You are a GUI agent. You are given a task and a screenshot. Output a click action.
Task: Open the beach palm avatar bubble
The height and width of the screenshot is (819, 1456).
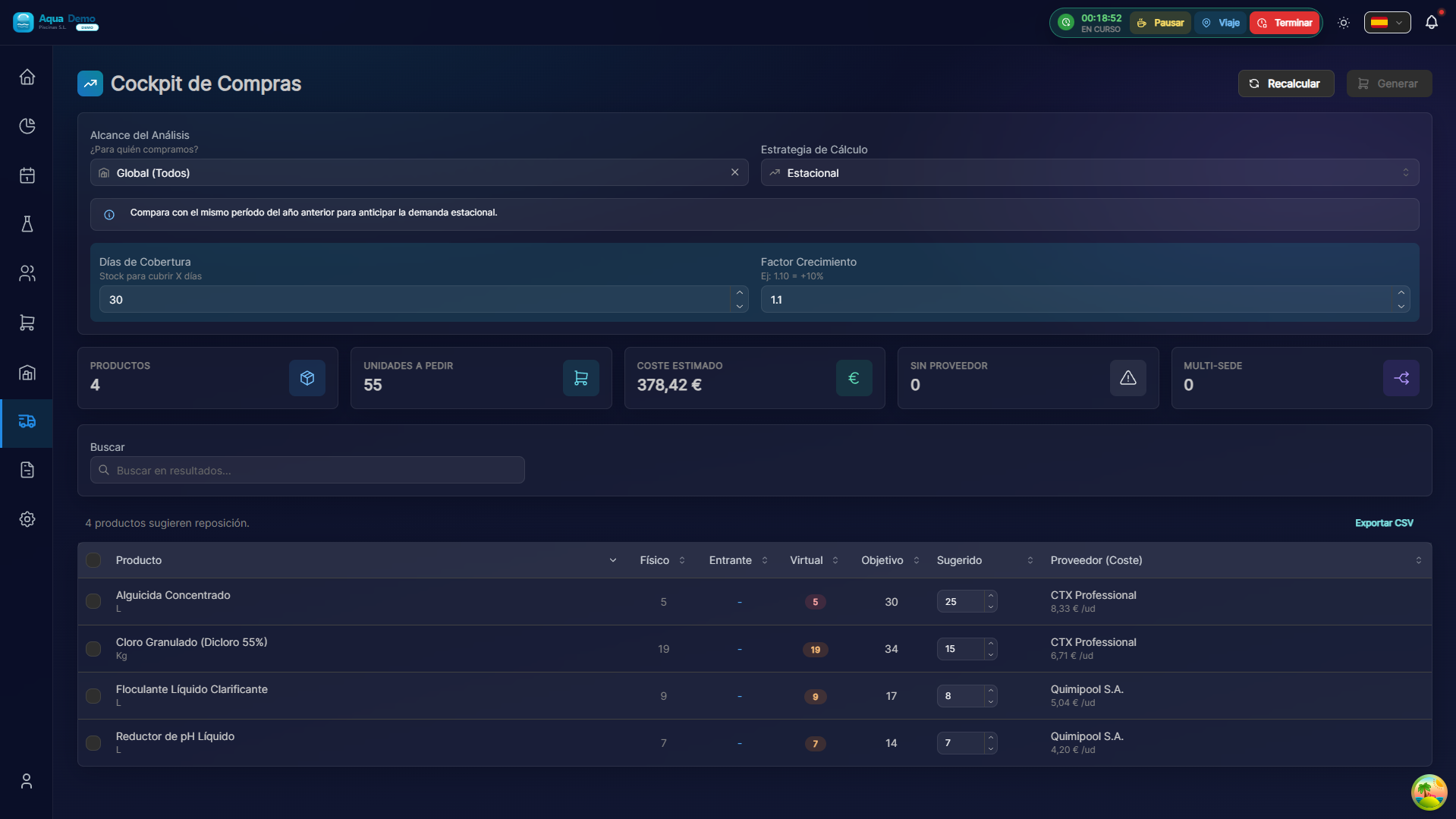(1429, 792)
